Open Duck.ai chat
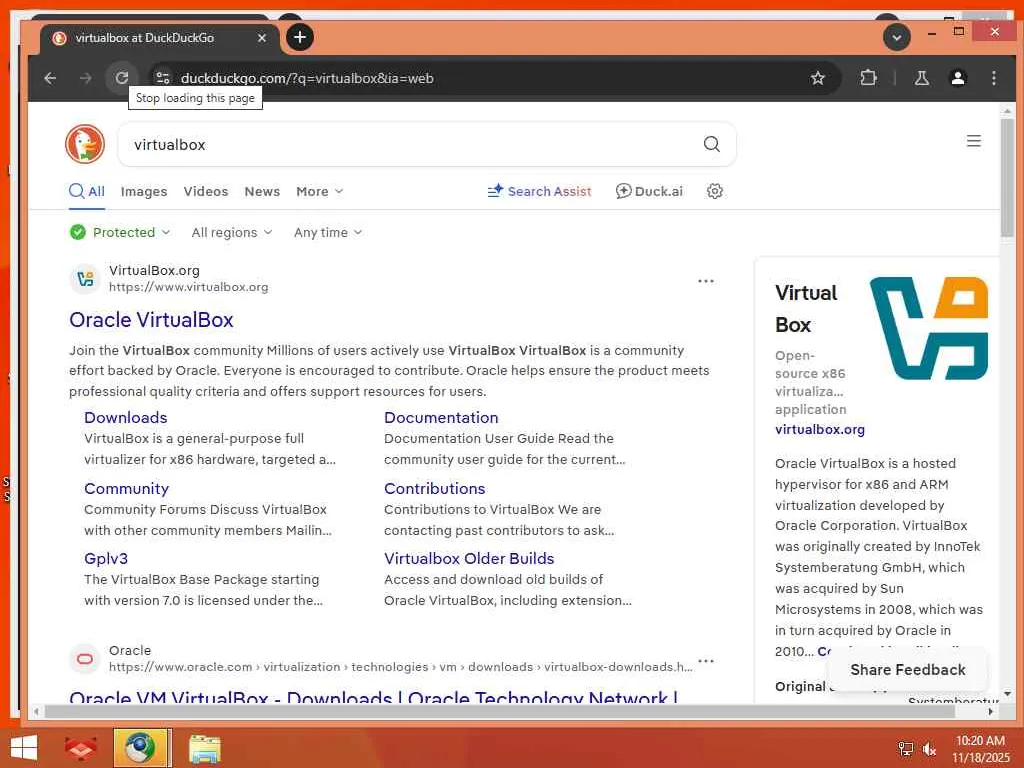Screen dimensions: 1024x768 [x=649, y=191]
